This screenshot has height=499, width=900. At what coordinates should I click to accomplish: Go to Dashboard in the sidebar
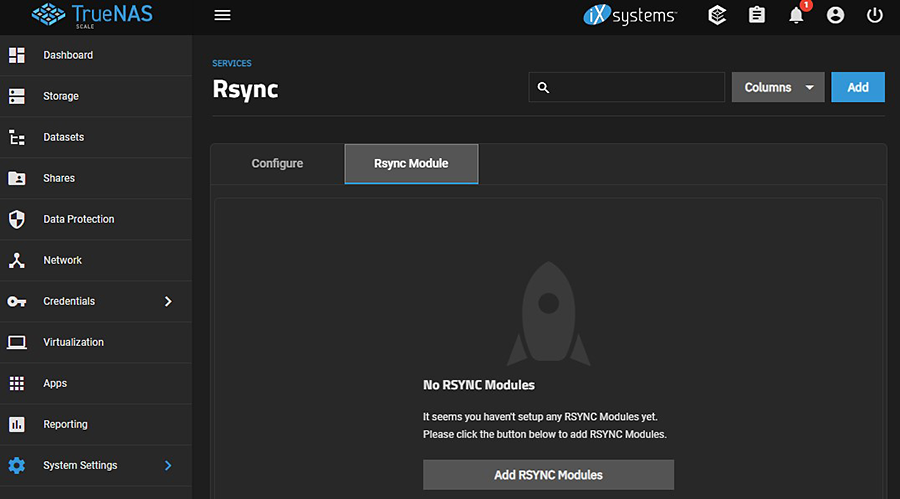[96, 55]
